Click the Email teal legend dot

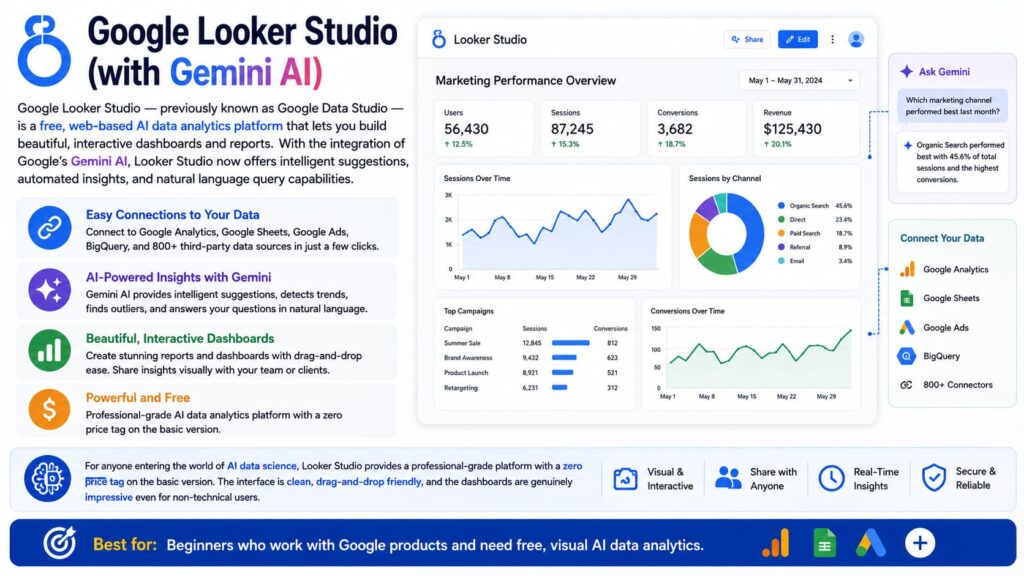pyautogui.click(x=781, y=261)
